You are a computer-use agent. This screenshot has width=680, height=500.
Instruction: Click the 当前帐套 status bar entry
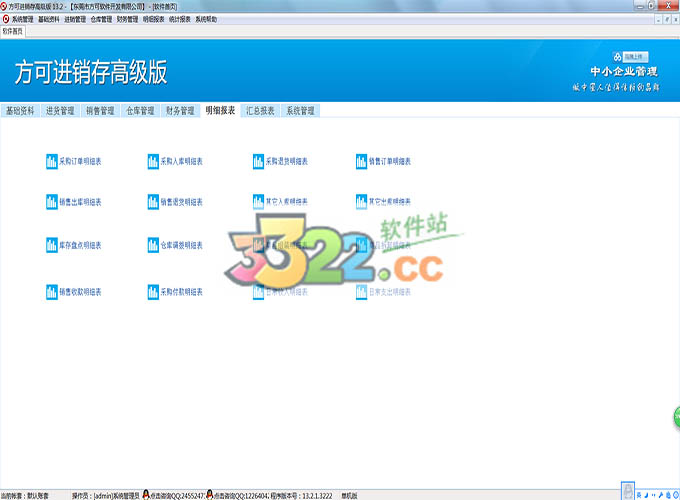tap(25, 495)
